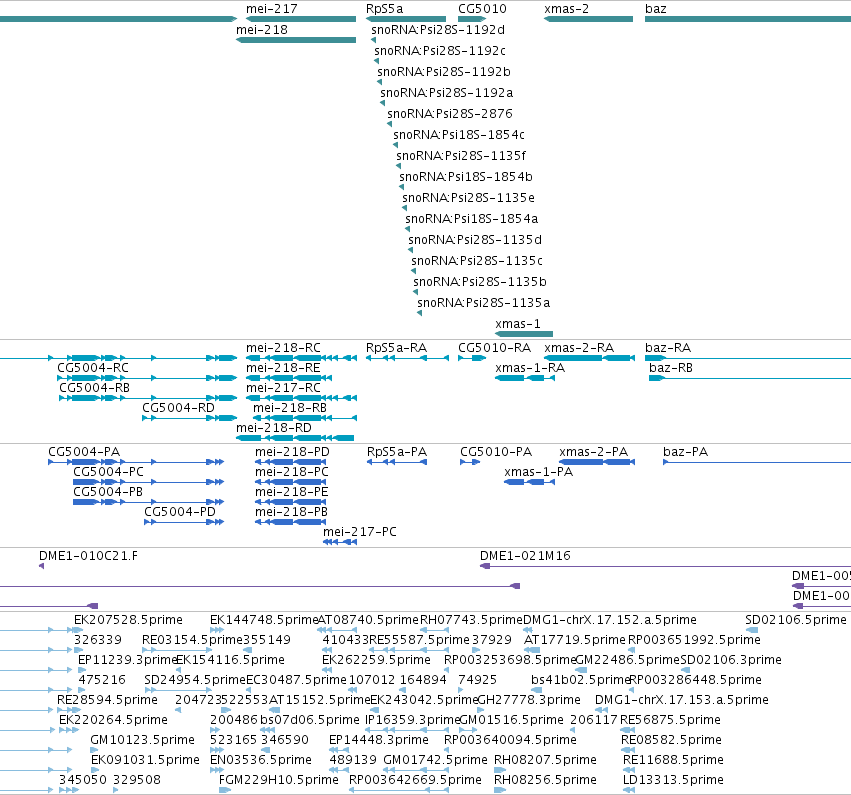Image resolution: width=851 pixels, height=795 pixels.
Task: Select snoRNA:Psi28S-1192c feature
Action: coord(377,61)
